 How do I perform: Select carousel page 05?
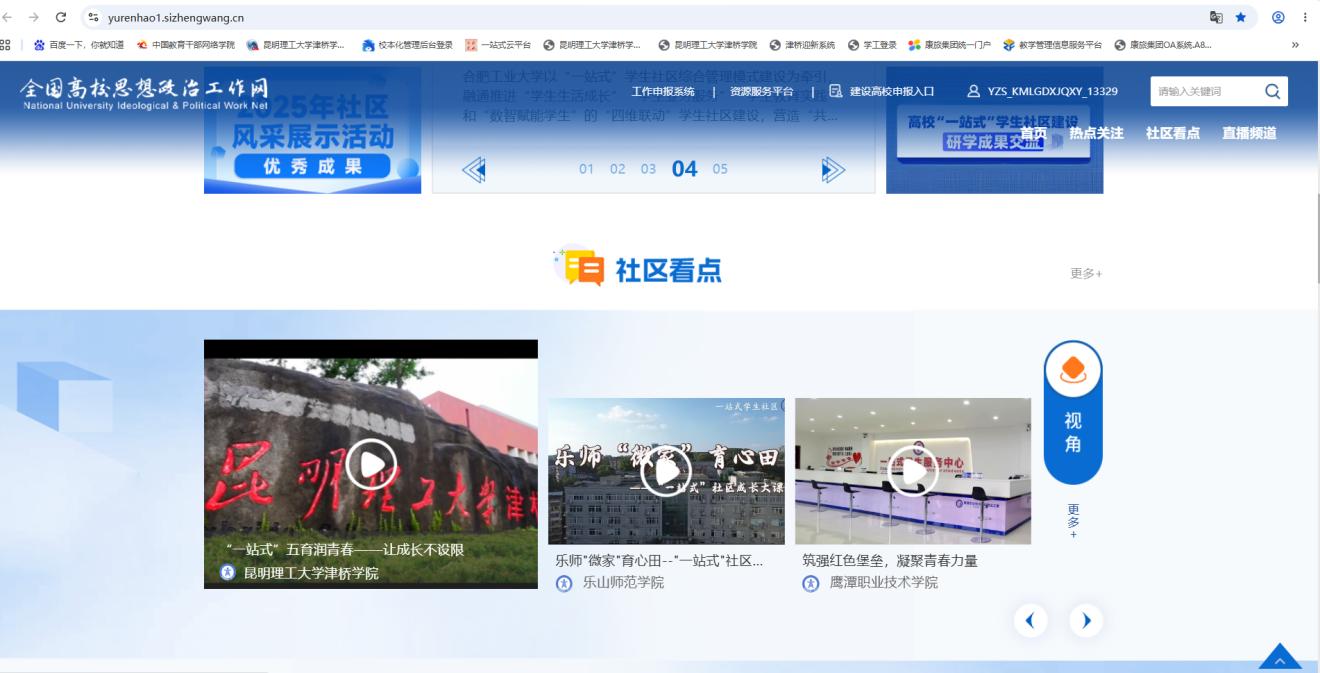tap(720, 169)
